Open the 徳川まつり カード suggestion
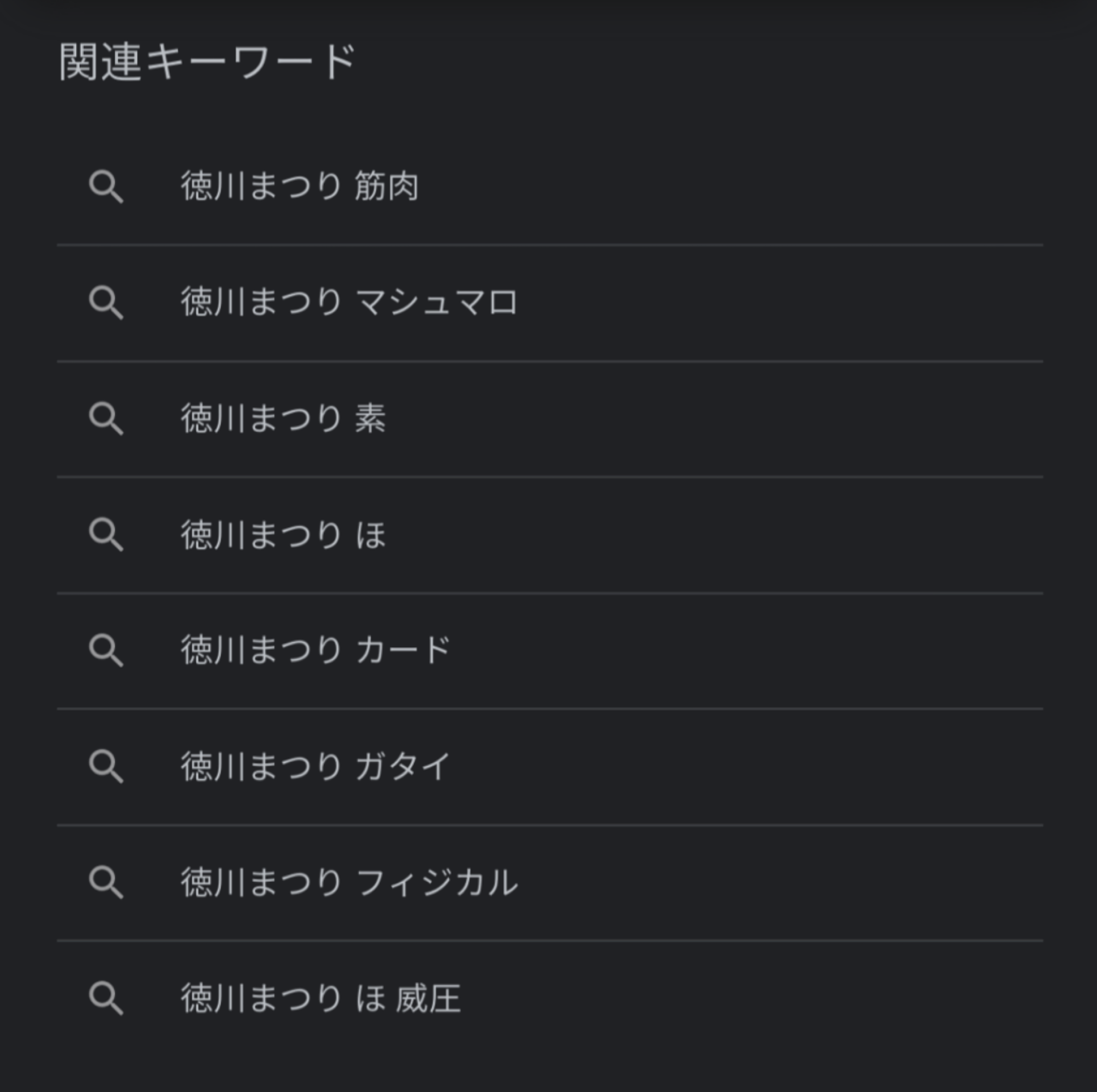1097x1092 pixels. [315, 651]
